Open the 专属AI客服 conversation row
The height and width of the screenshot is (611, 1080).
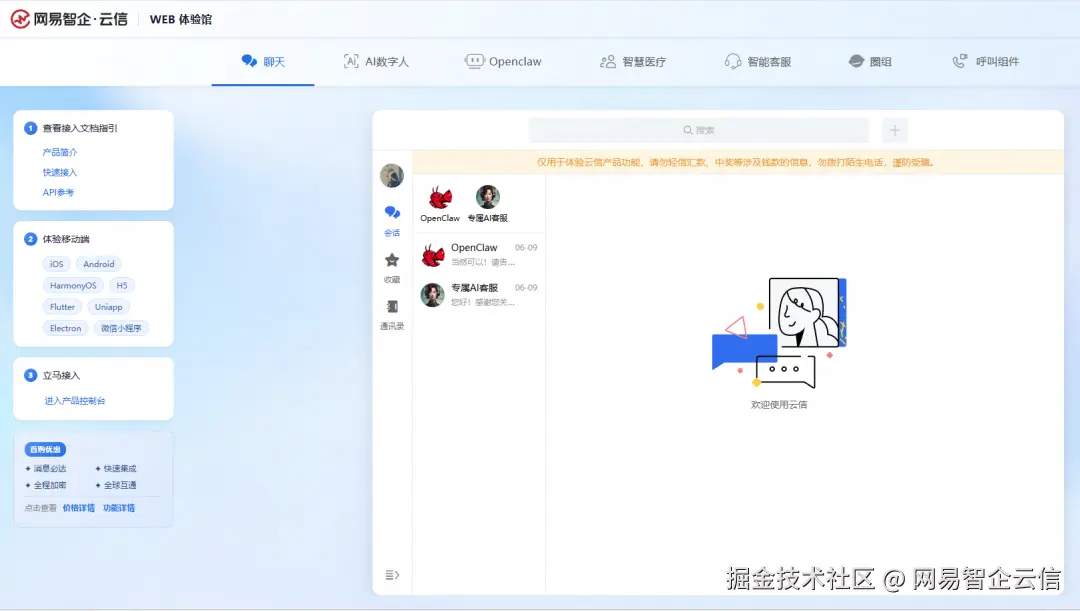point(479,294)
